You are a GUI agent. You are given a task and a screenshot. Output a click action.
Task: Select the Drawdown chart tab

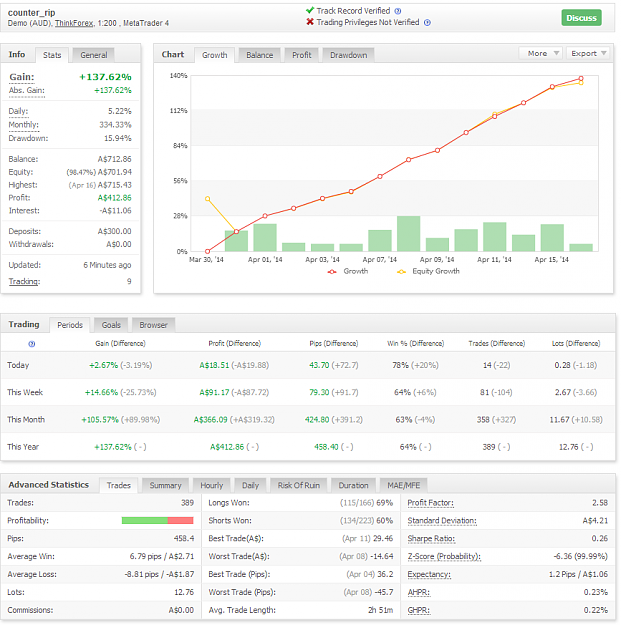(348, 55)
